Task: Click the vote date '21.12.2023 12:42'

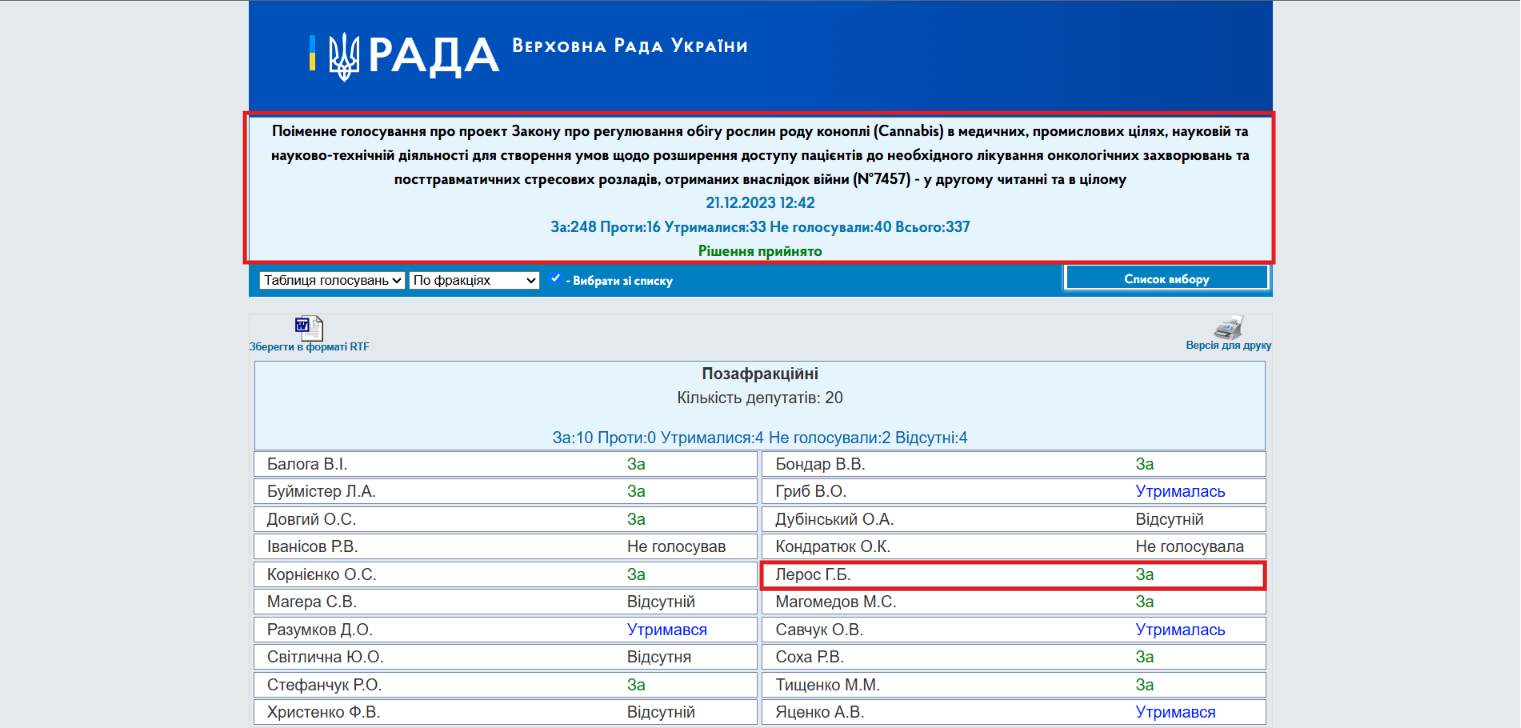Action: [x=760, y=203]
